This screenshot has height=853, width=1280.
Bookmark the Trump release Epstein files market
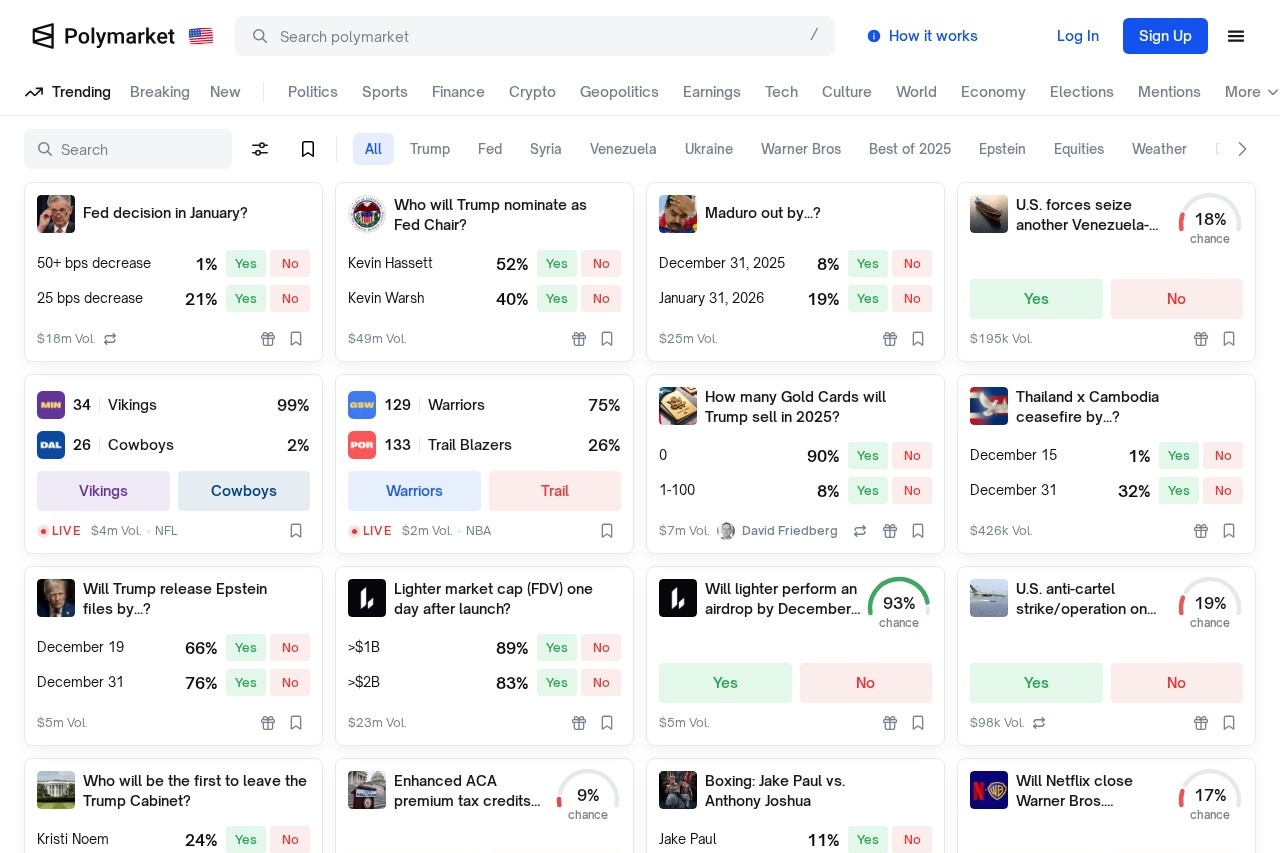[296, 723]
